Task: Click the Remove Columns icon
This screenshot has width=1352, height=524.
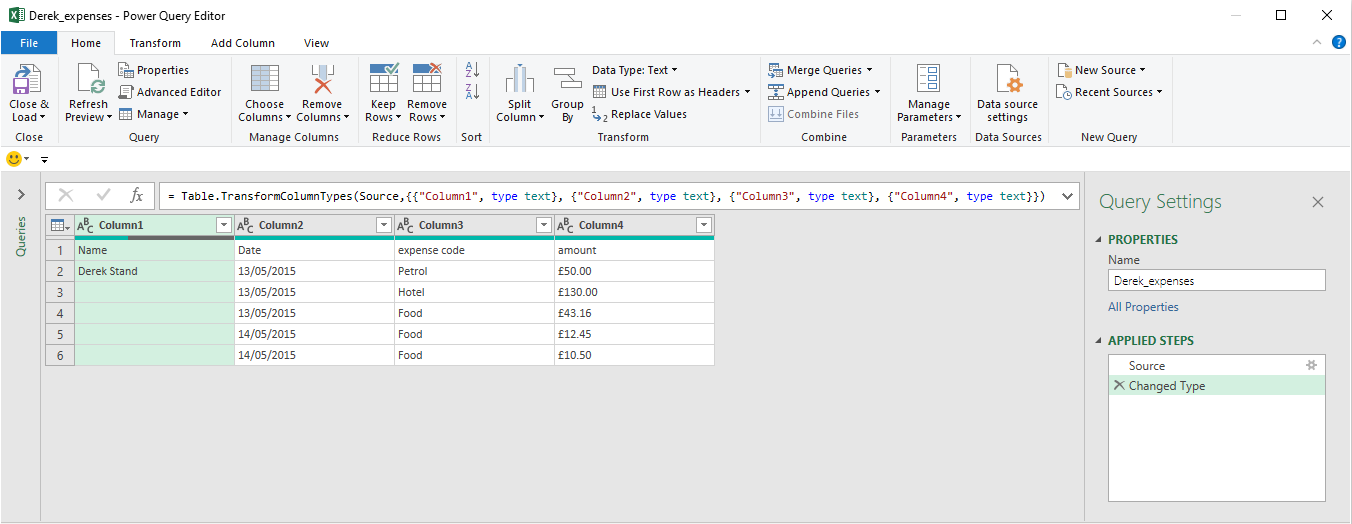Action: click(322, 79)
